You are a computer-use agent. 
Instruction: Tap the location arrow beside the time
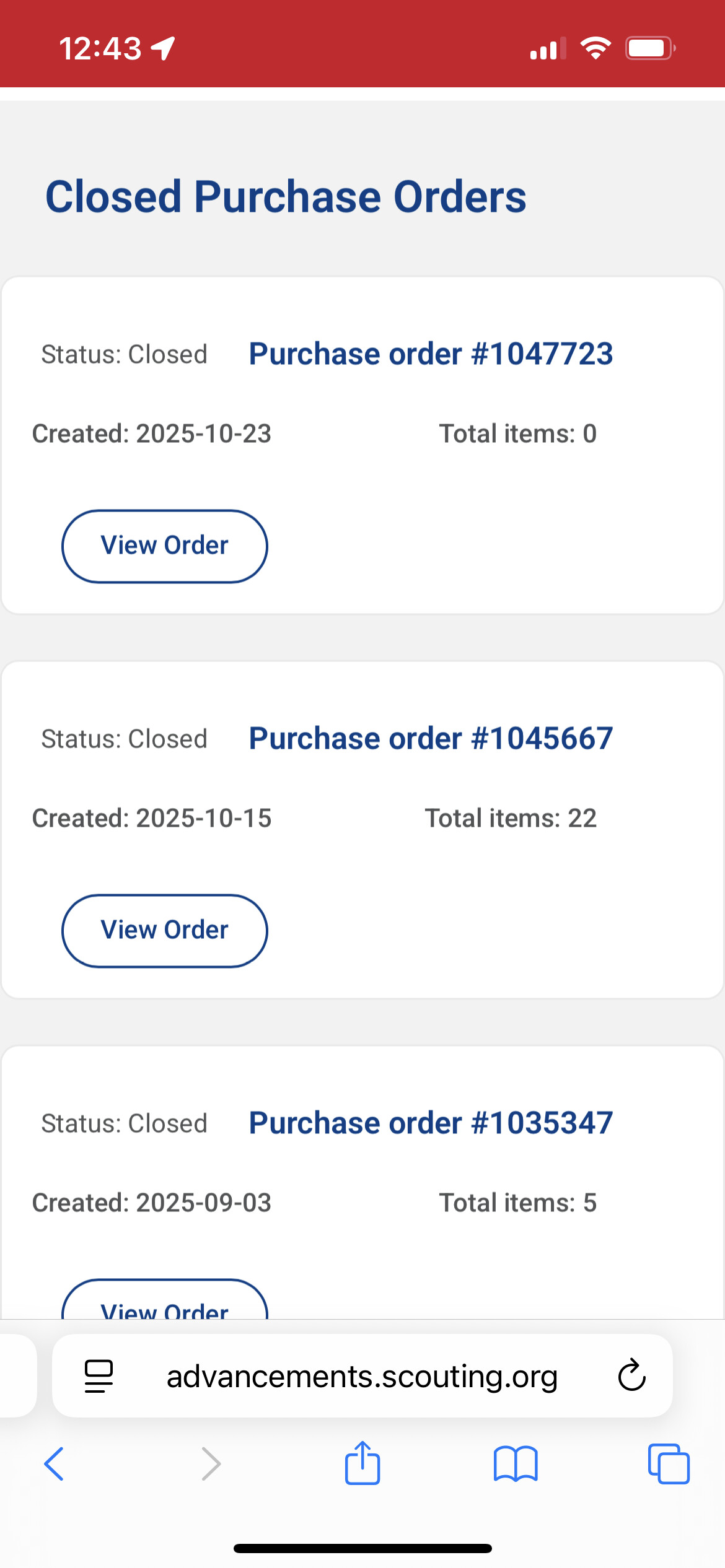[163, 48]
